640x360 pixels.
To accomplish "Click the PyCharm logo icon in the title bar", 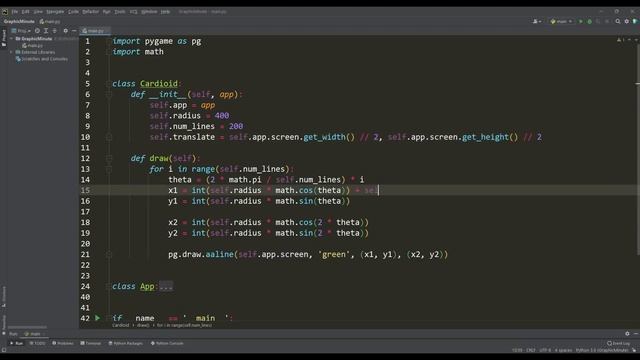I will tap(5, 11).
